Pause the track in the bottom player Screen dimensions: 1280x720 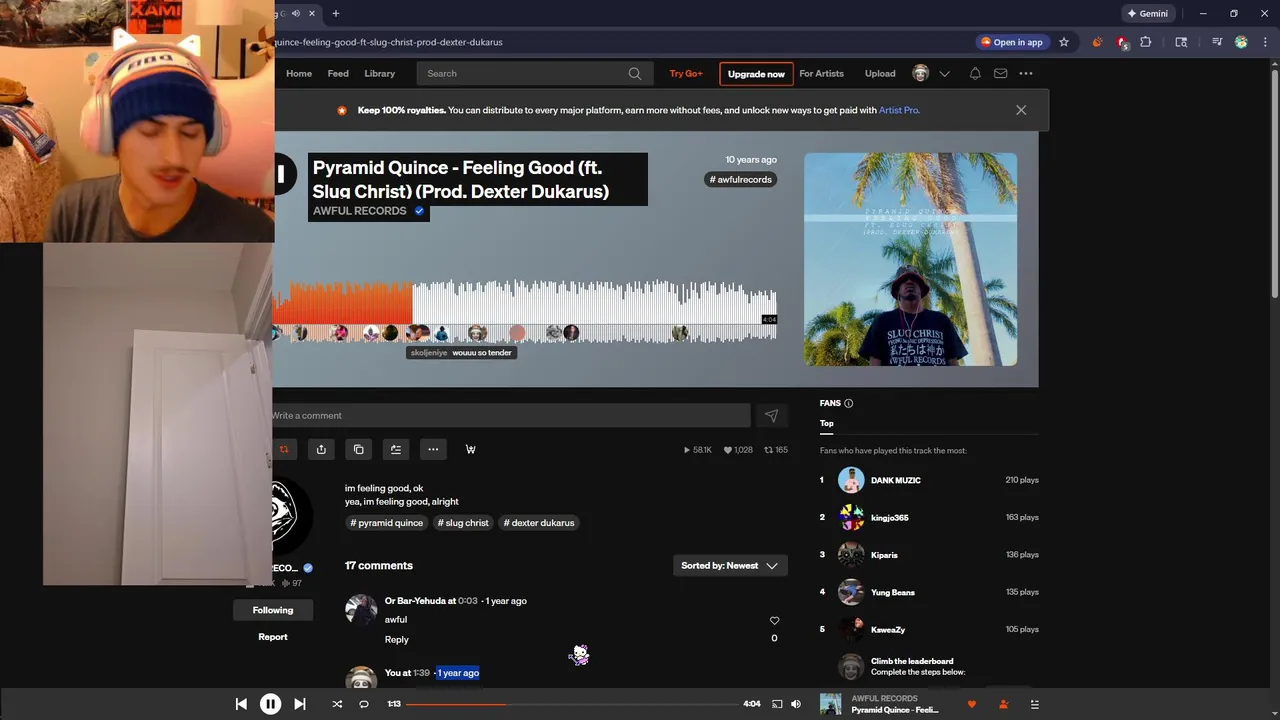[270, 704]
